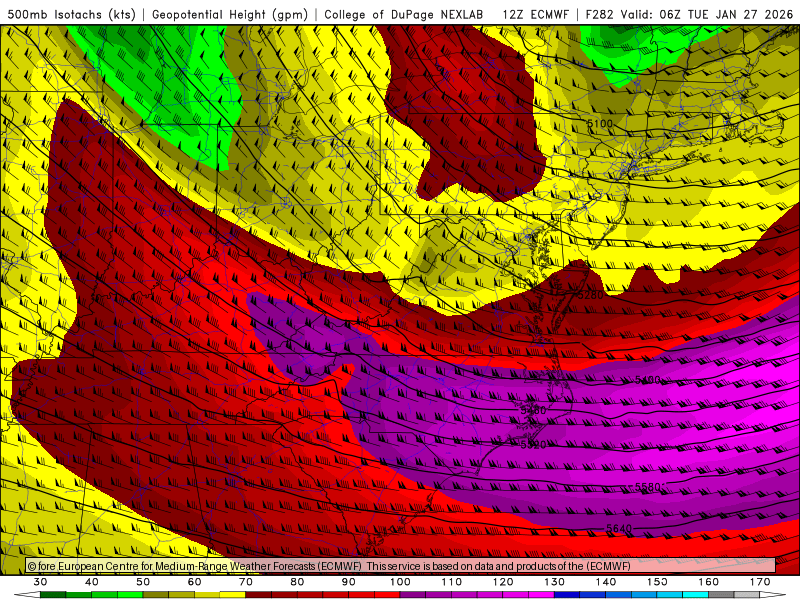Click the ECMWF copyright notice banner
800x600 pixels.
(401, 566)
